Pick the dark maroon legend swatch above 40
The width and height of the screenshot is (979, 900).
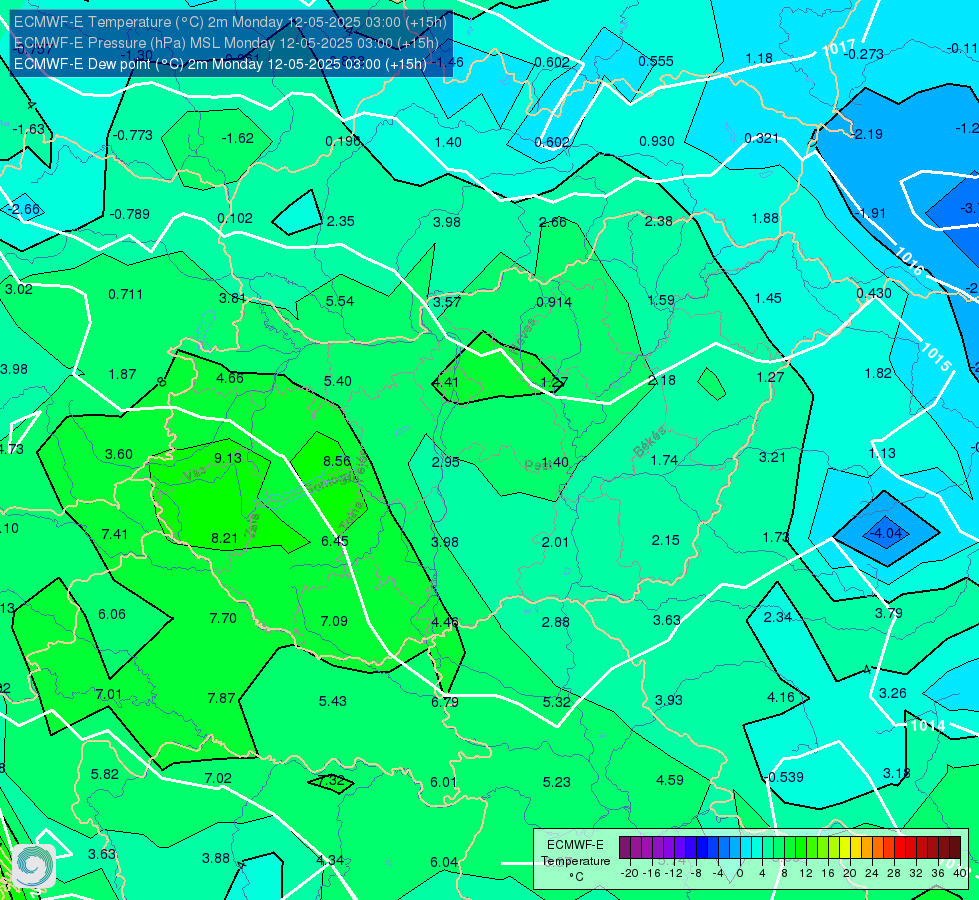(x=955, y=848)
